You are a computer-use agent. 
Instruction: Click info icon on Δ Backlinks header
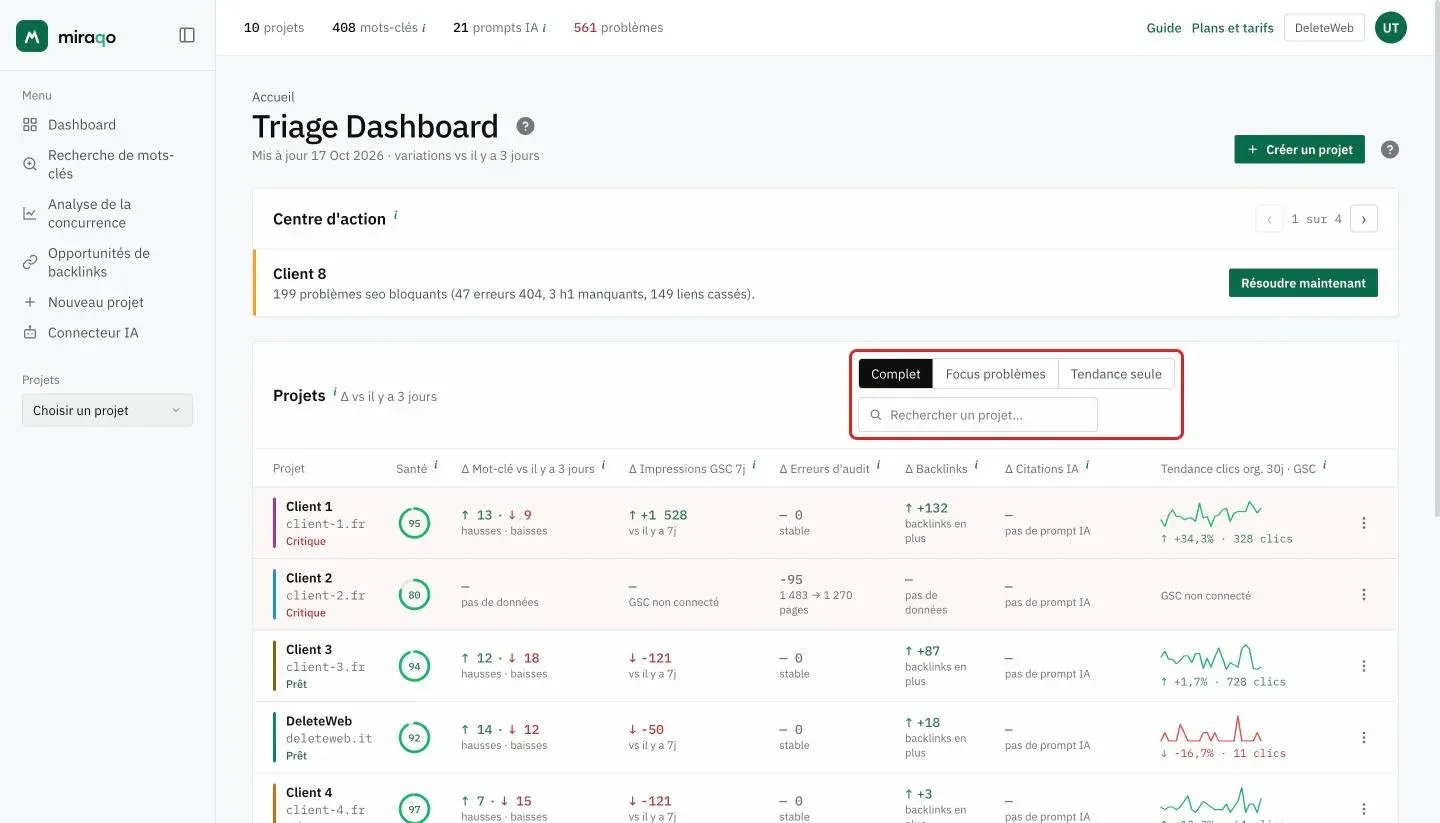976,465
